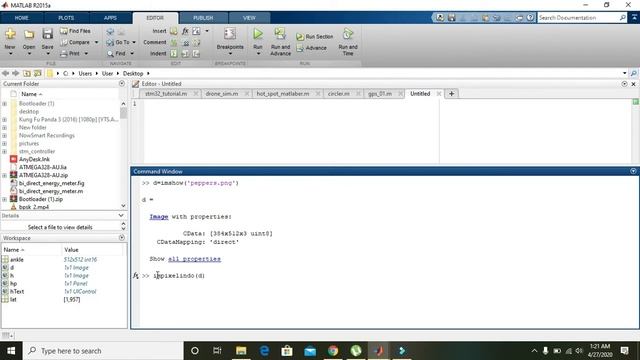Open Current Folder panel actions menu

tap(122, 83)
